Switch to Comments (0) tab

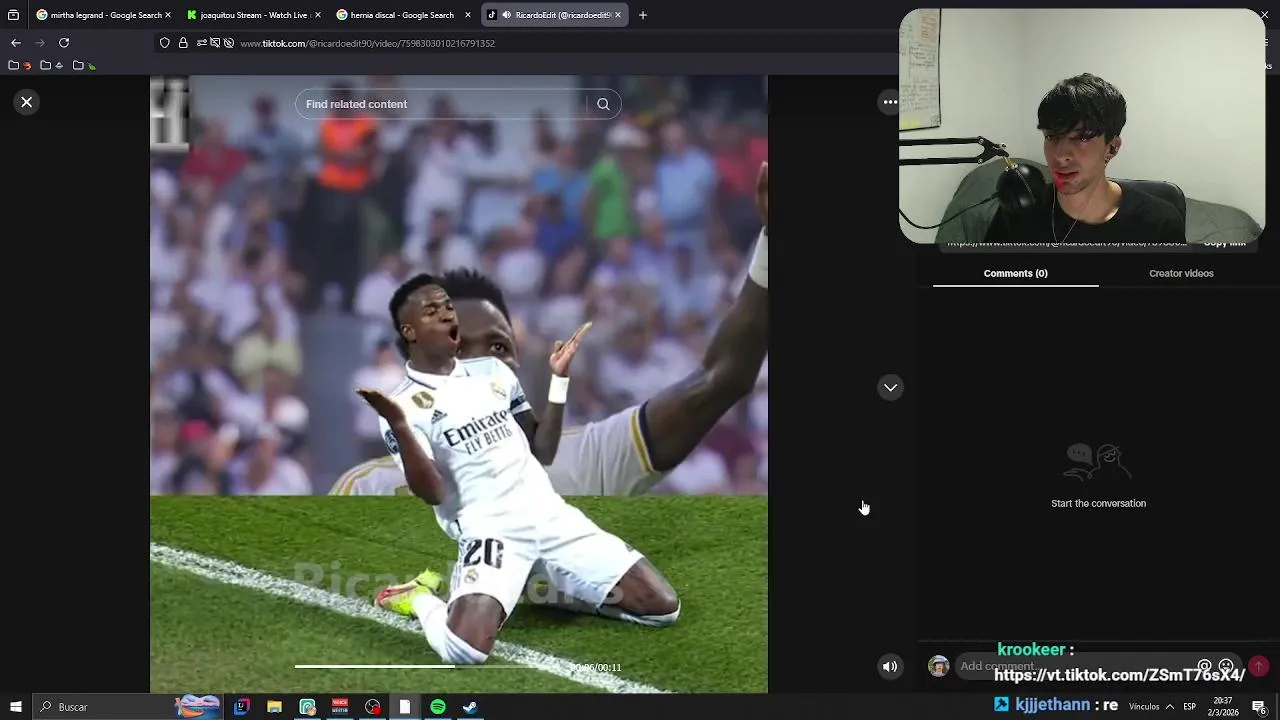click(1015, 273)
